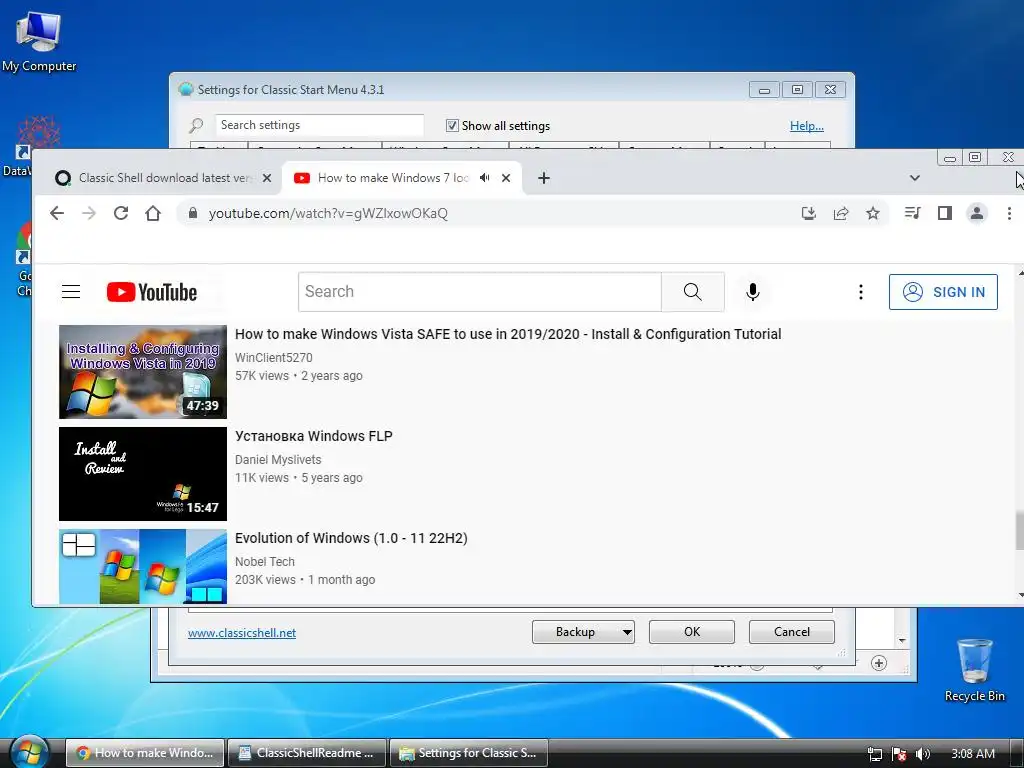Open YouTube settings three-dot menu
The image size is (1024, 768).
[x=861, y=292]
